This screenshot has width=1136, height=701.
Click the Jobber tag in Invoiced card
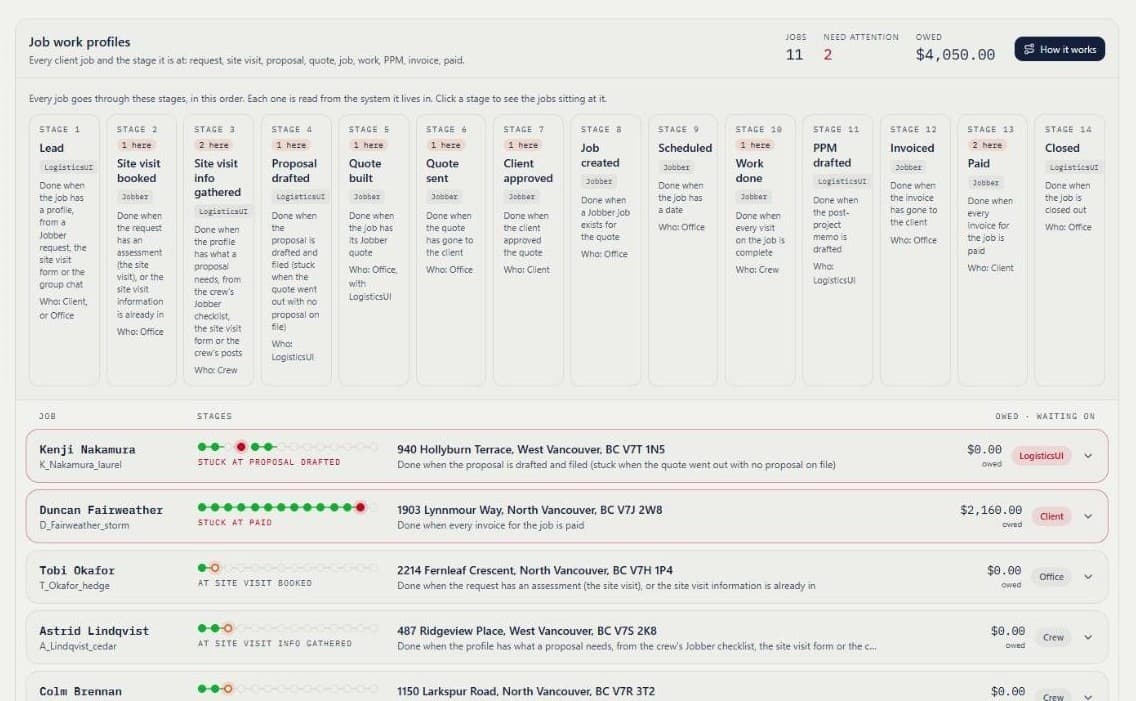tap(908, 167)
